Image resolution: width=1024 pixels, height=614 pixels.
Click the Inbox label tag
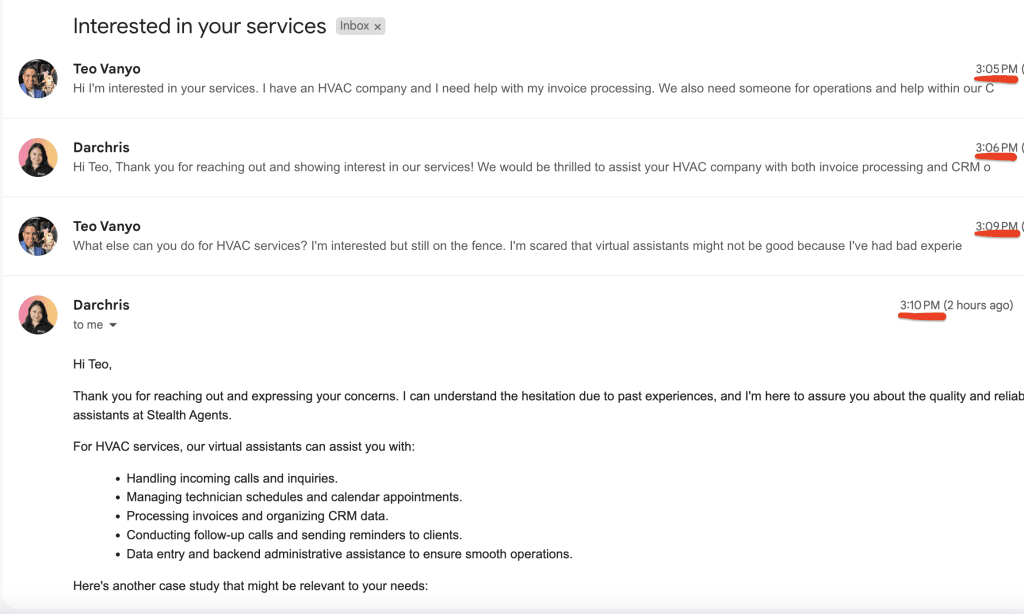pos(354,26)
